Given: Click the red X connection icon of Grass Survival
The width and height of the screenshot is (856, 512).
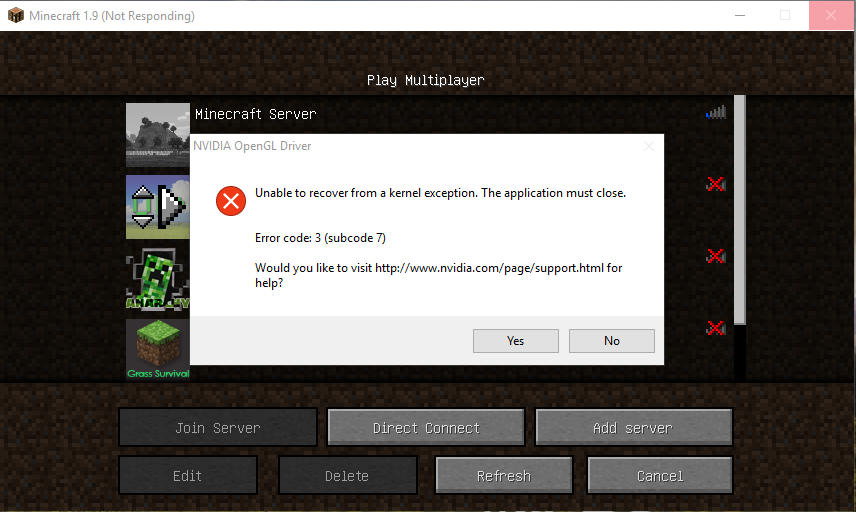Looking at the screenshot, I should pyautogui.click(x=716, y=328).
